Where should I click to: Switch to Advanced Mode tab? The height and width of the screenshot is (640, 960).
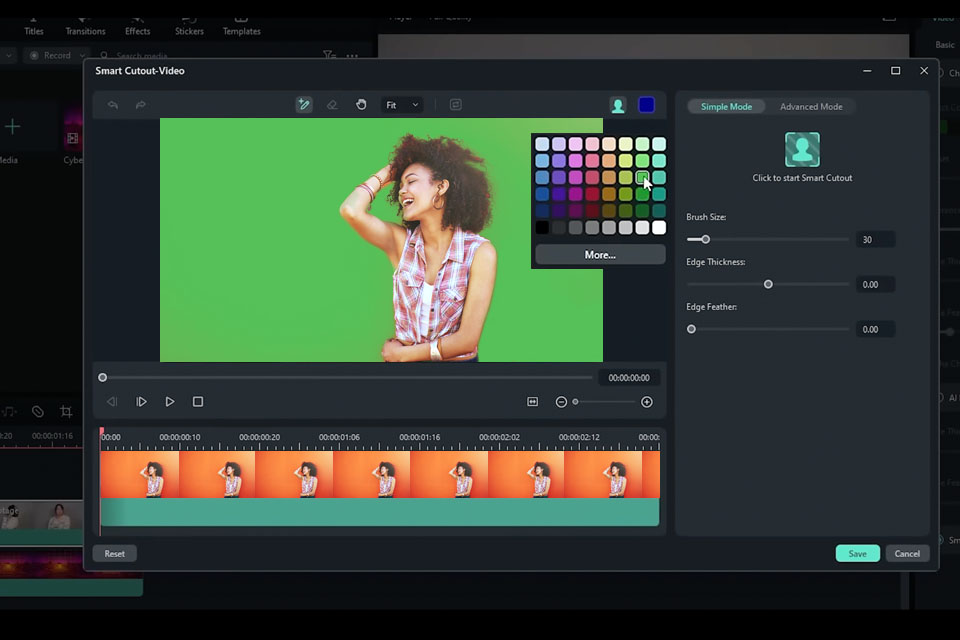811,107
